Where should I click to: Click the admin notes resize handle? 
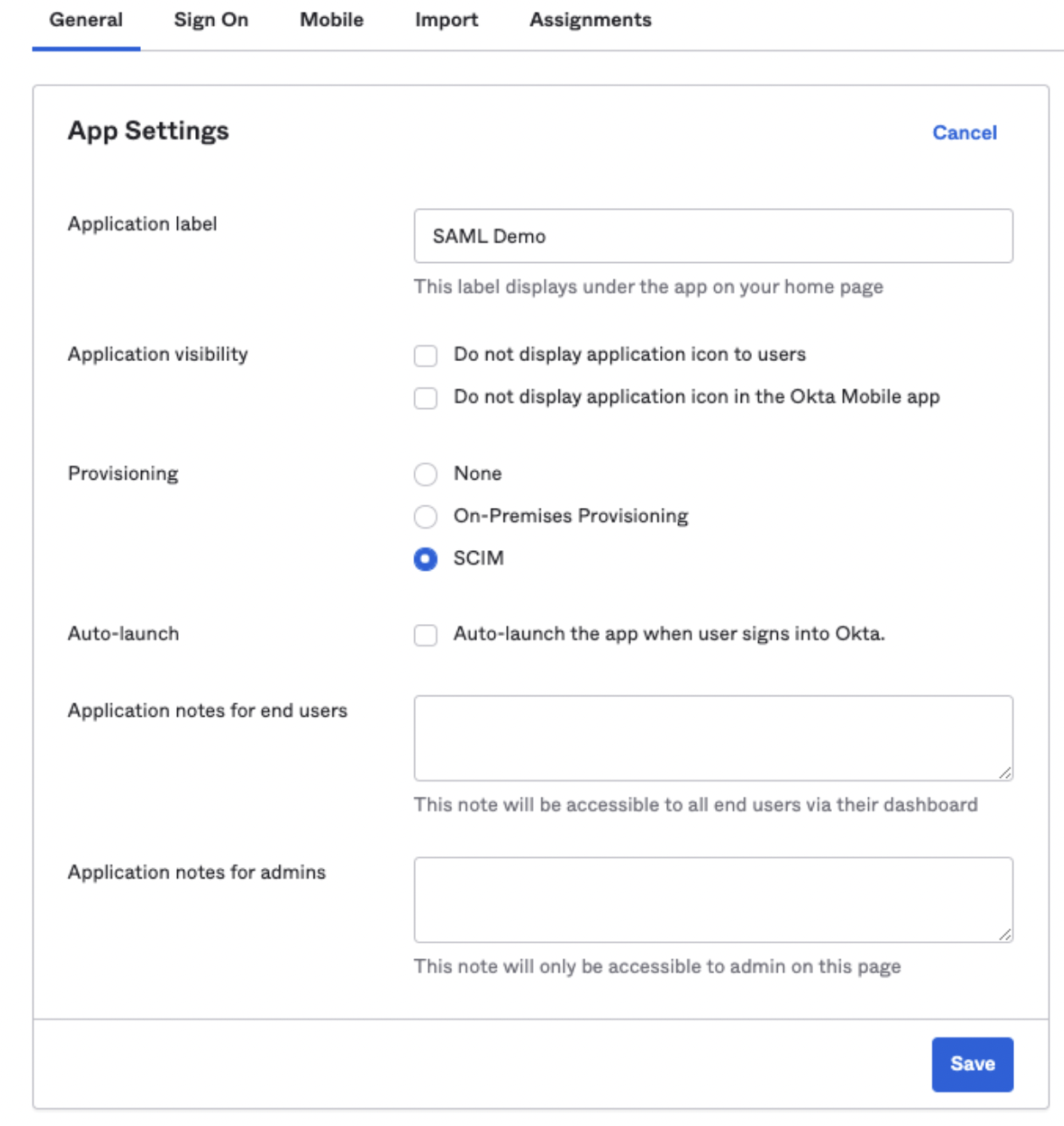[x=1005, y=934]
